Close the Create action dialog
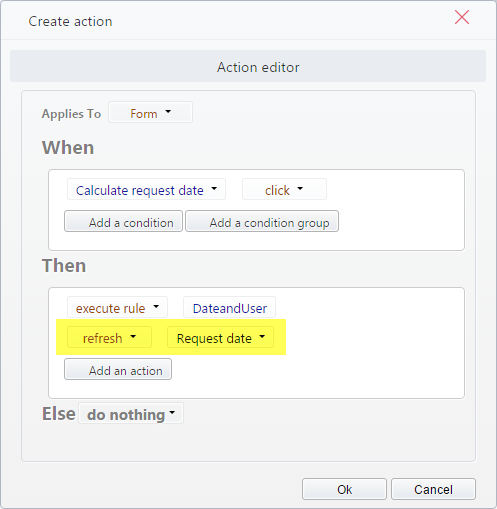497x509 pixels. tap(462, 17)
